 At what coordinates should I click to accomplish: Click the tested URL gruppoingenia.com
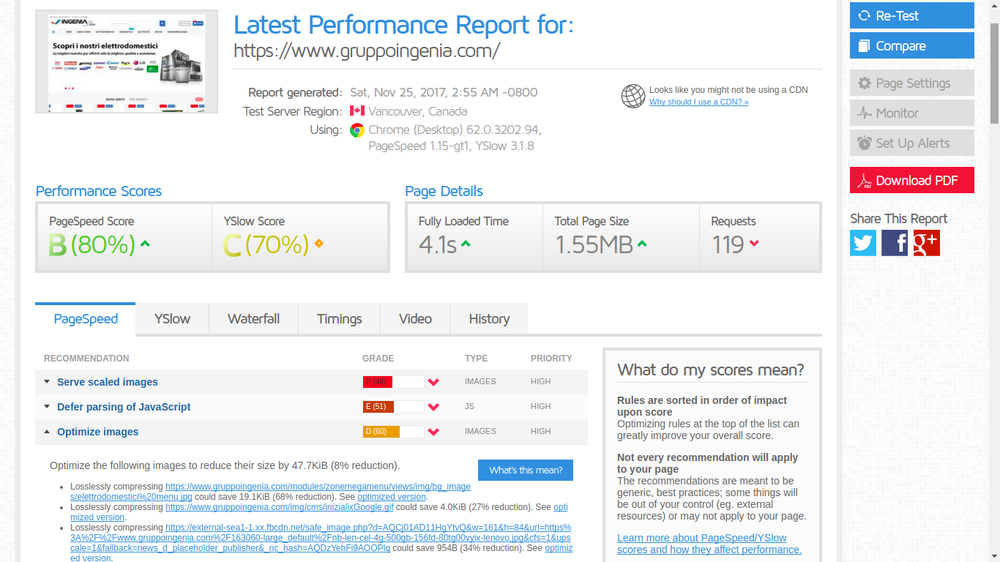click(367, 50)
